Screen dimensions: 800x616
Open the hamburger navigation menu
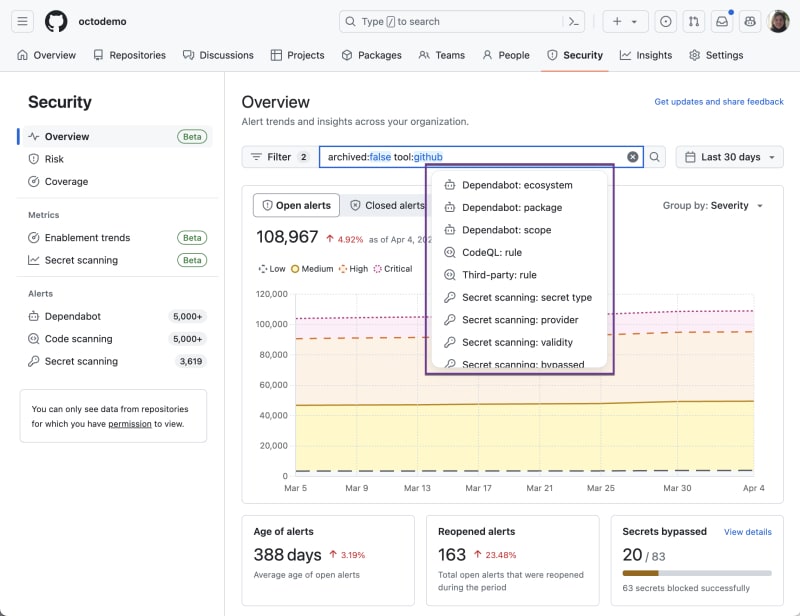(x=24, y=21)
